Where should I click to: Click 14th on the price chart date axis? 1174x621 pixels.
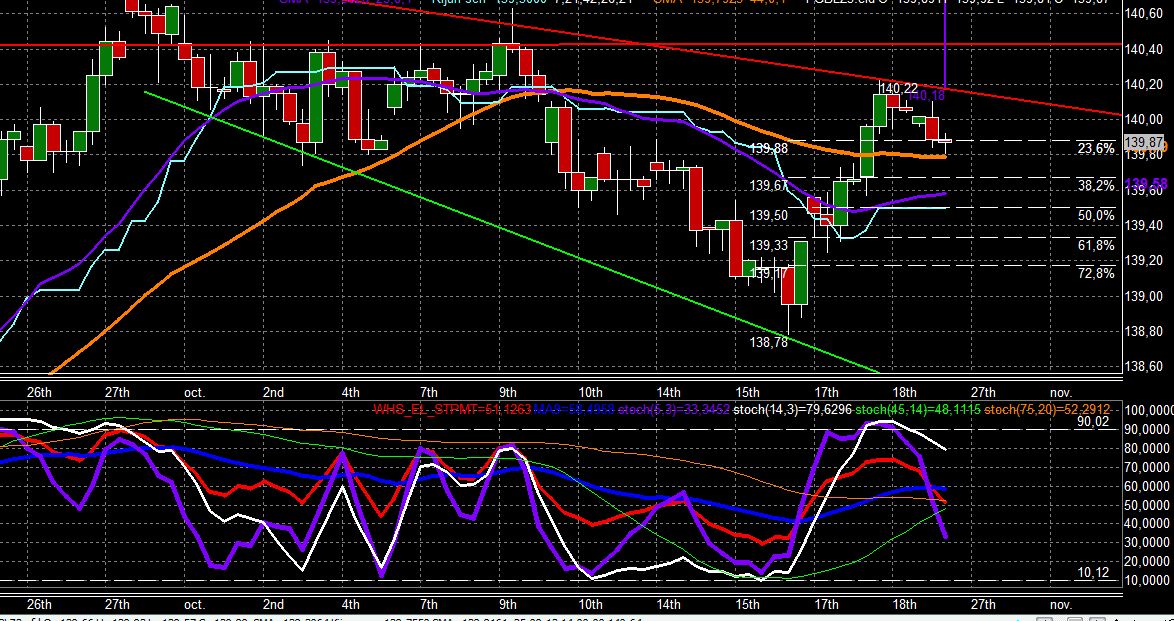(x=669, y=392)
